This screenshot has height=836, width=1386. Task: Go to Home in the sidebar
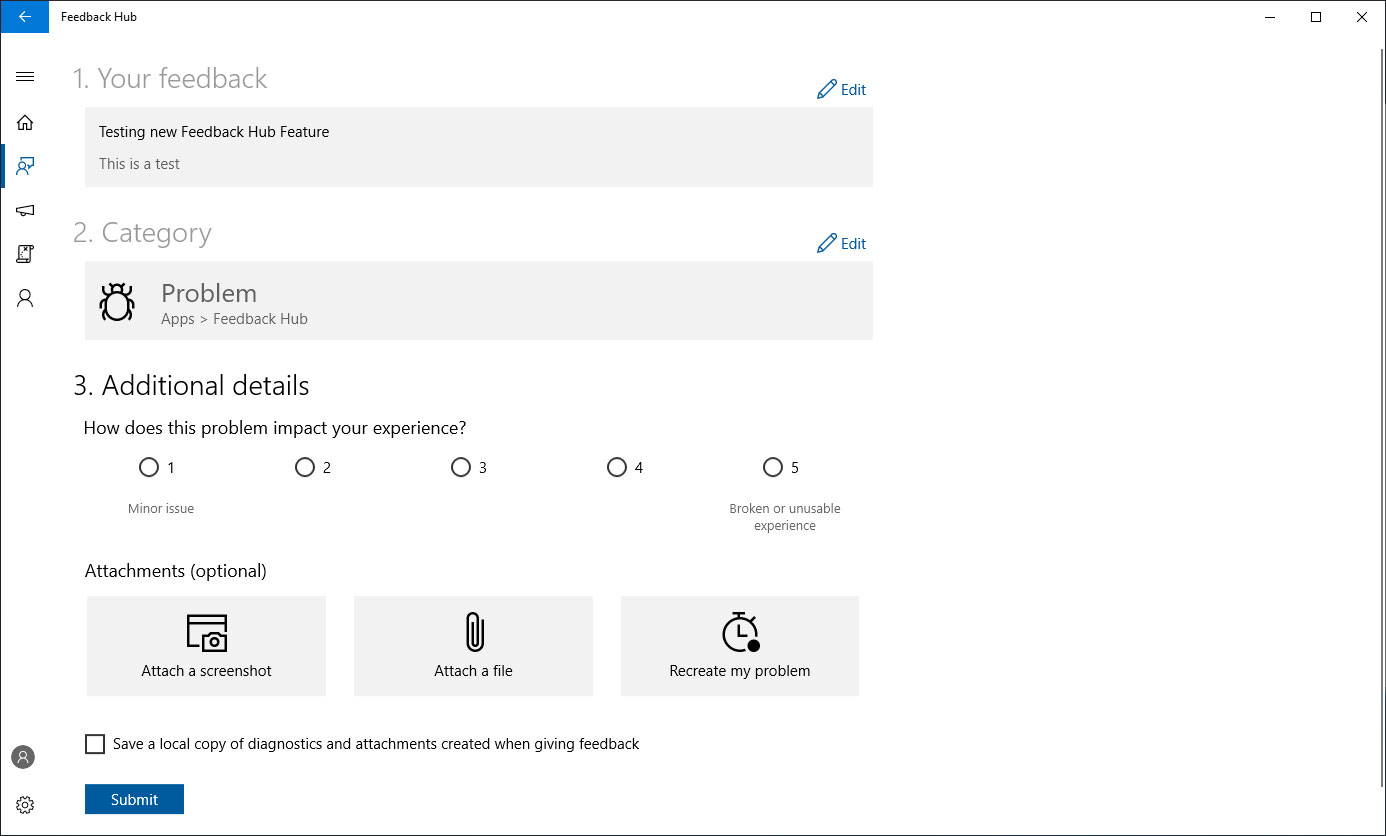point(25,123)
